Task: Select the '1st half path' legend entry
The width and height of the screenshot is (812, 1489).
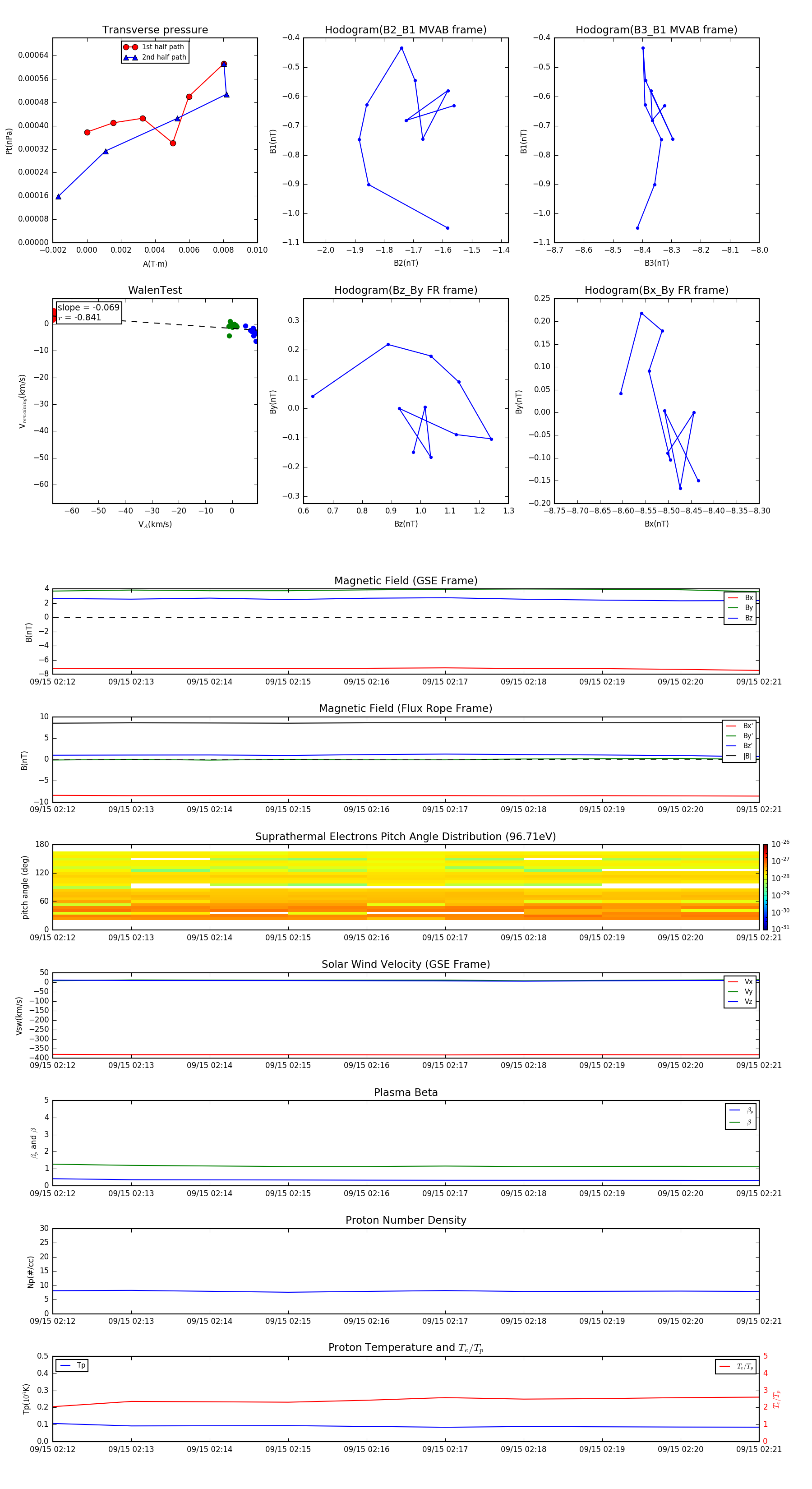Action: (154, 47)
